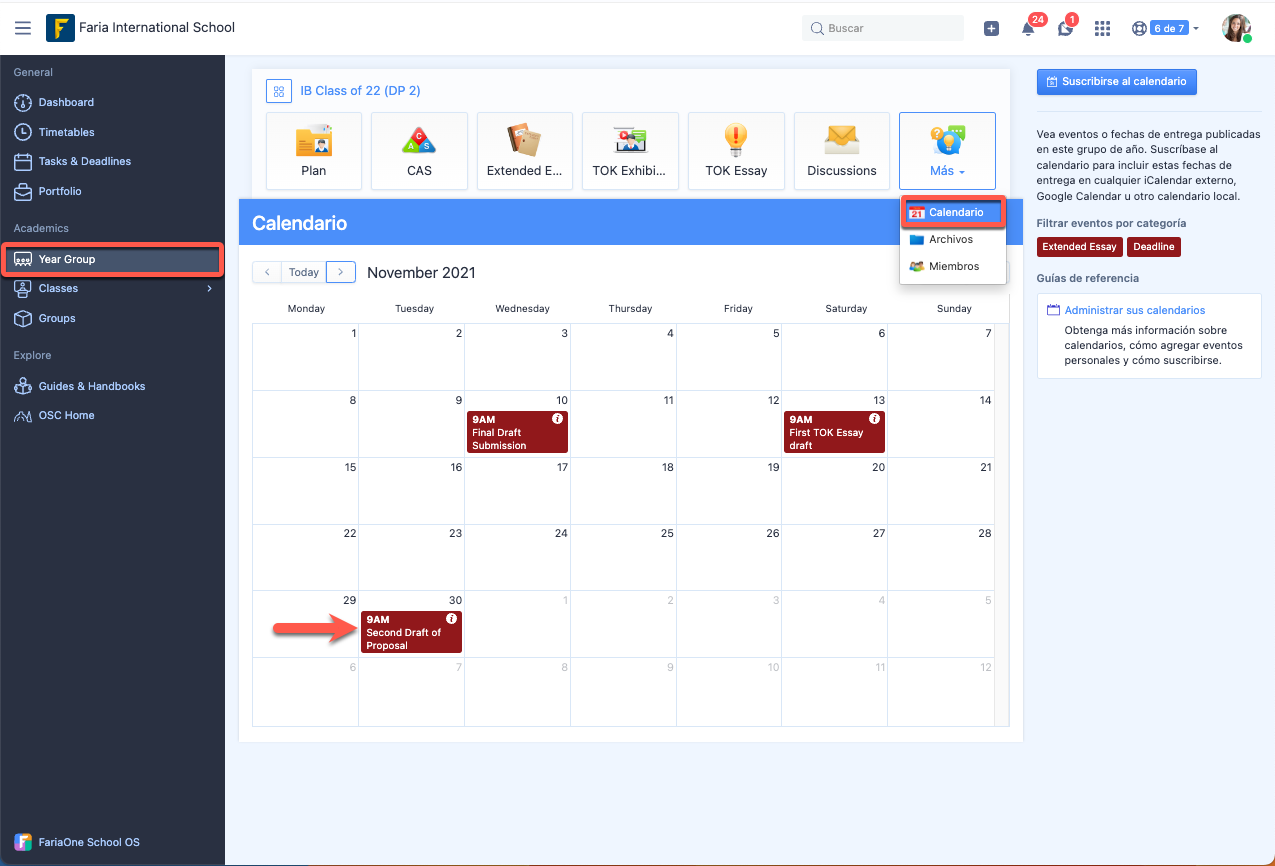Click Suscribirse al calendario button
Viewport: 1275px width, 866px height.
[1116, 82]
